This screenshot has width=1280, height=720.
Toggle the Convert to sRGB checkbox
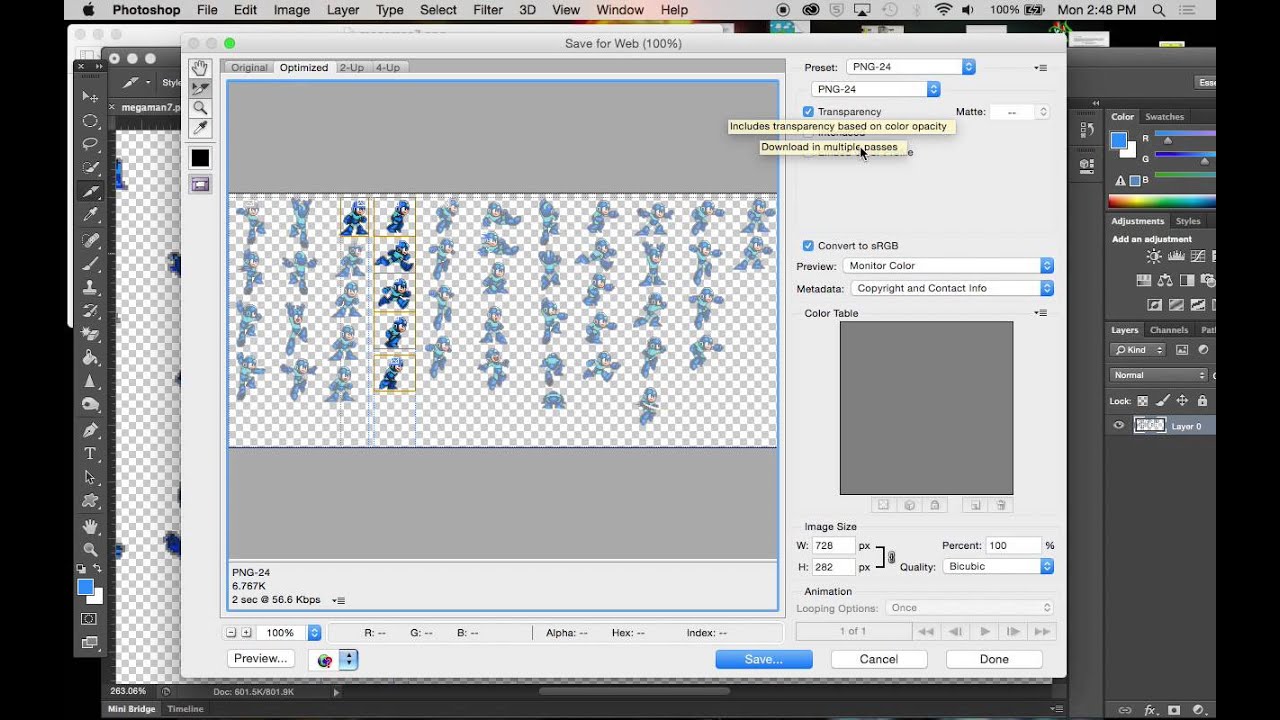pos(808,246)
